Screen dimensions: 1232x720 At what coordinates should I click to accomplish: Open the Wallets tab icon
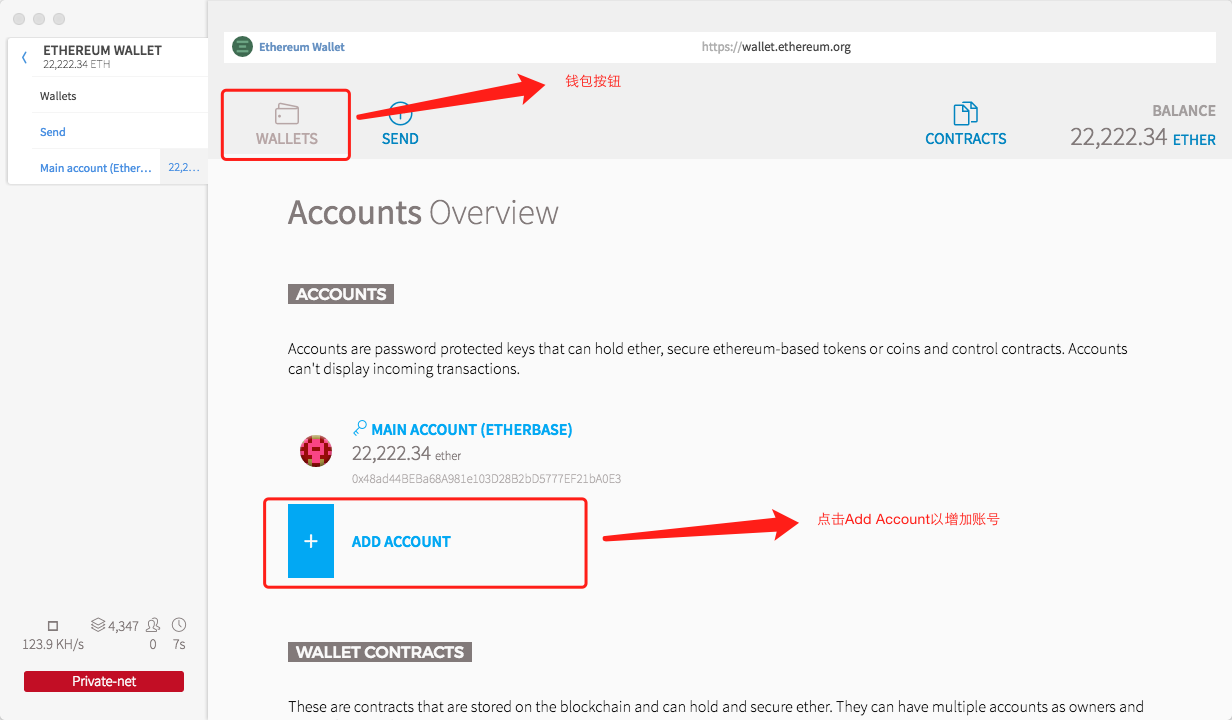[x=287, y=114]
